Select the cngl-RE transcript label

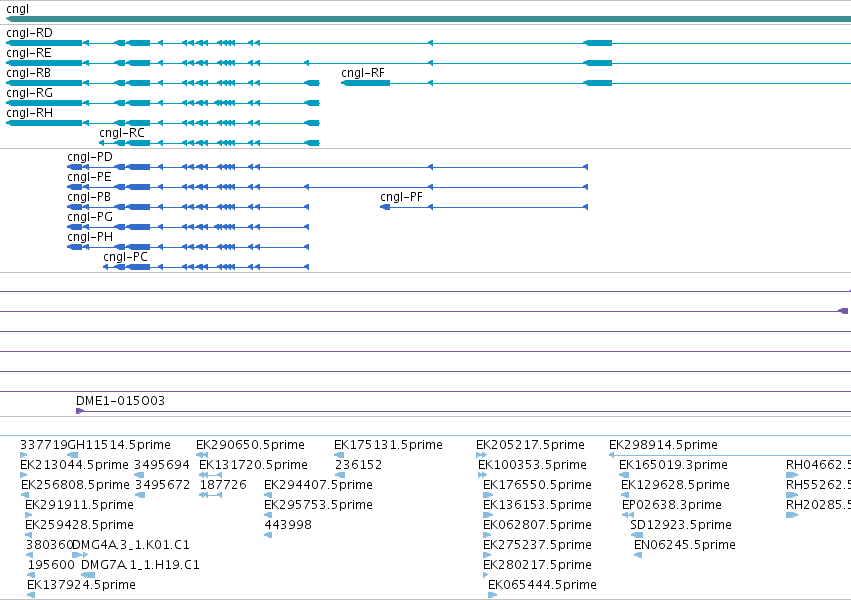coord(29,53)
